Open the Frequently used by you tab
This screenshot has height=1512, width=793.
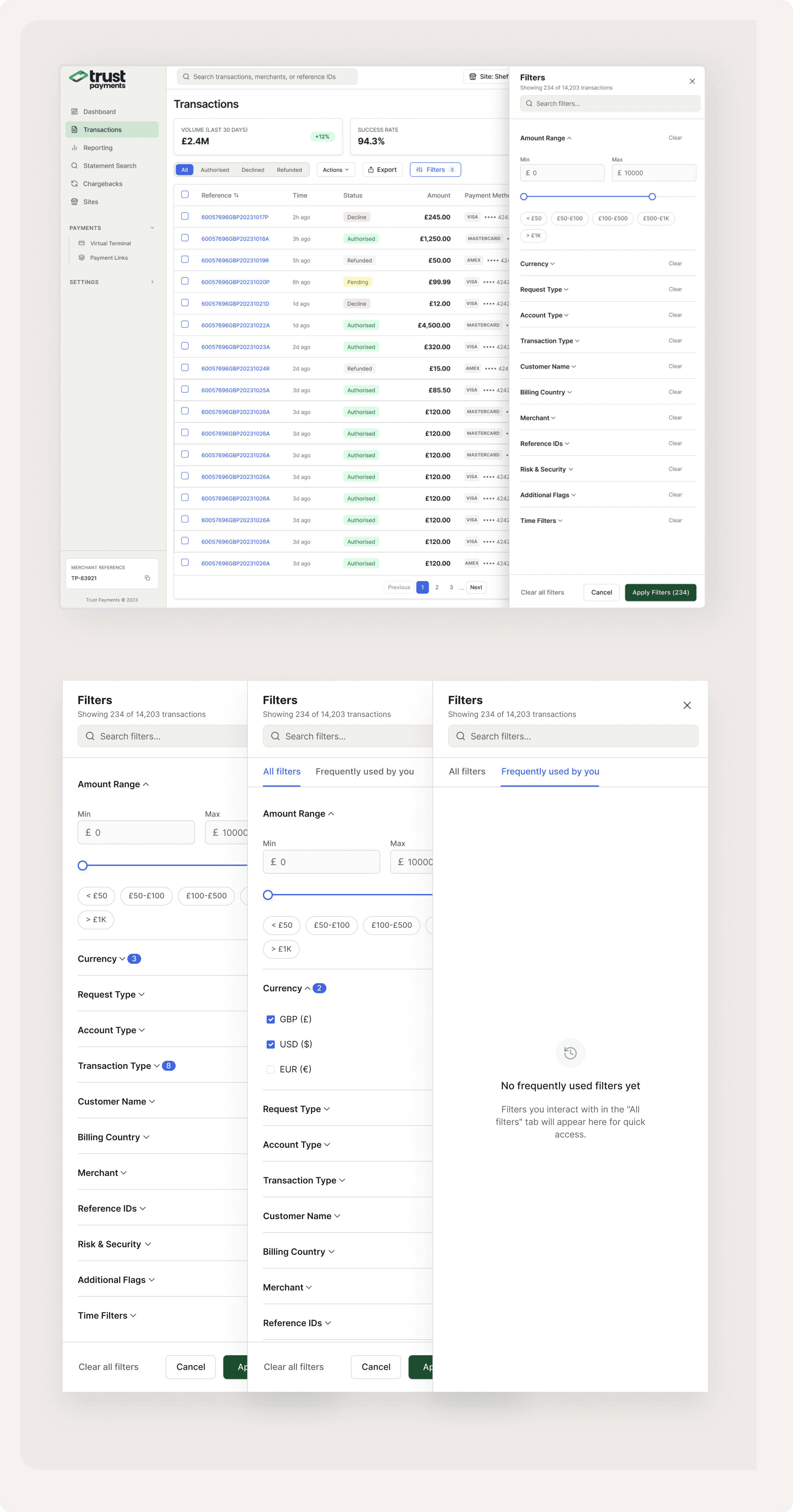(365, 771)
